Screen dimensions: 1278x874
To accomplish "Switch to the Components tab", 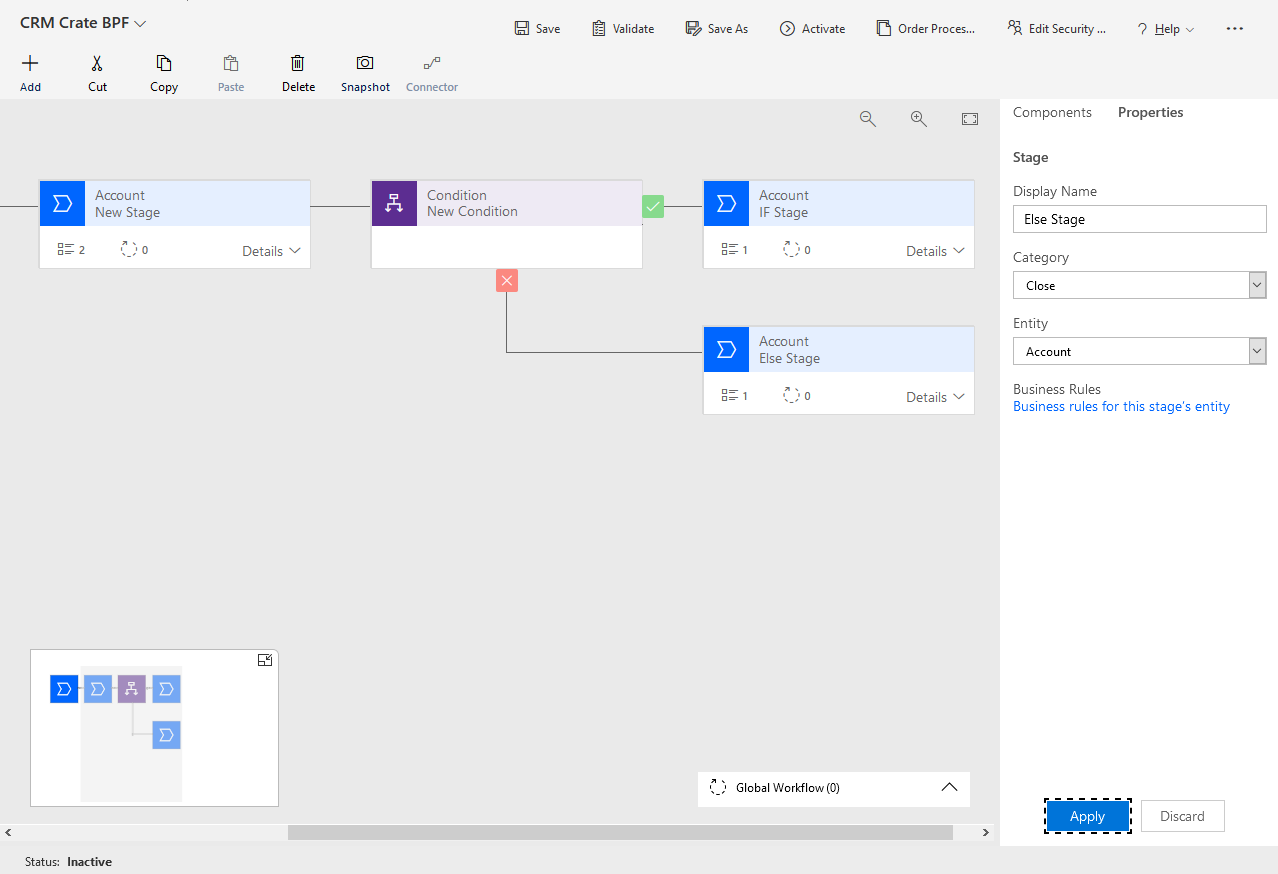I will 1052,112.
